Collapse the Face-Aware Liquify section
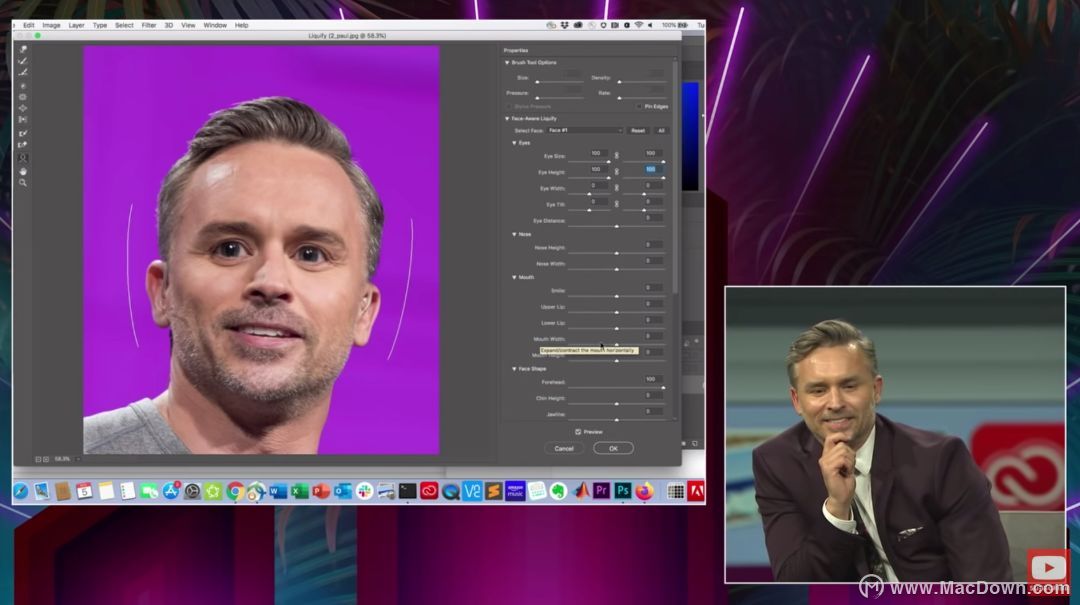Image resolution: width=1080 pixels, height=605 pixels. pyautogui.click(x=507, y=119)
